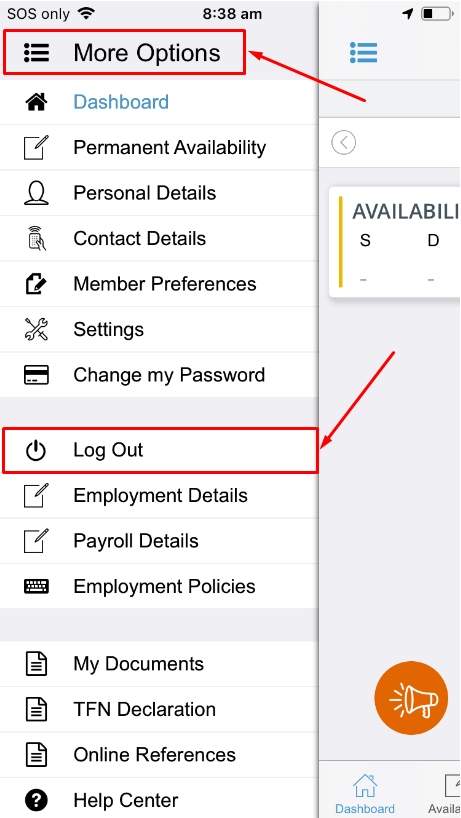The width and height of the screenshot is (461, 818).
Task: Click the wrench and screwdriver Settings icon
Action: point(37,330)
